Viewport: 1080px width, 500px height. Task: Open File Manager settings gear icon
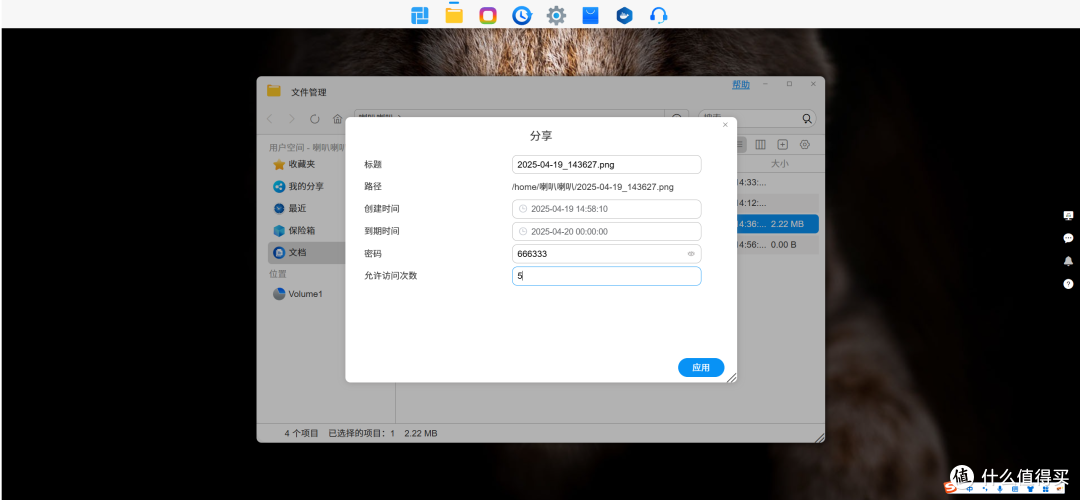pos(804,145)
